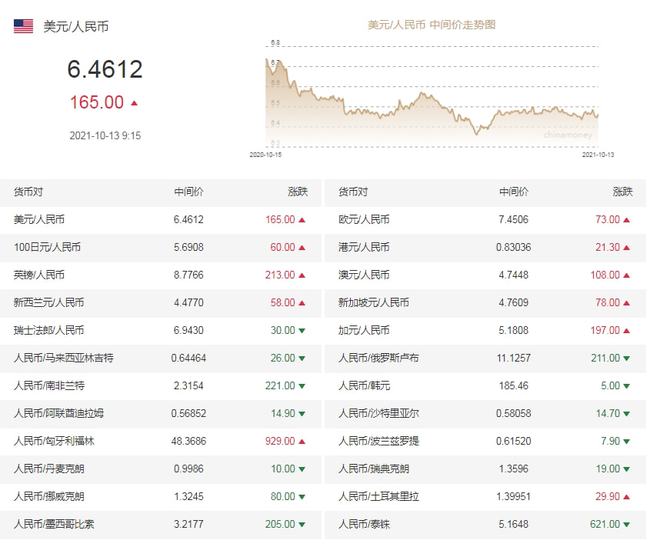Click the 美元/人民币 中间价走势图 chart title
This screenshot has height=547, width=650.
[432, 25]
